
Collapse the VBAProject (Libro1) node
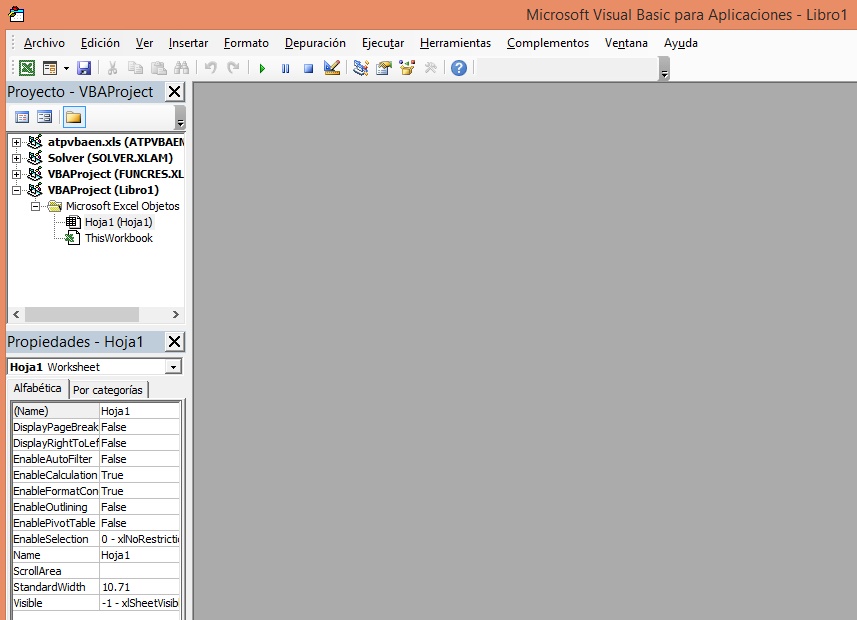click(x=16, y=190)
